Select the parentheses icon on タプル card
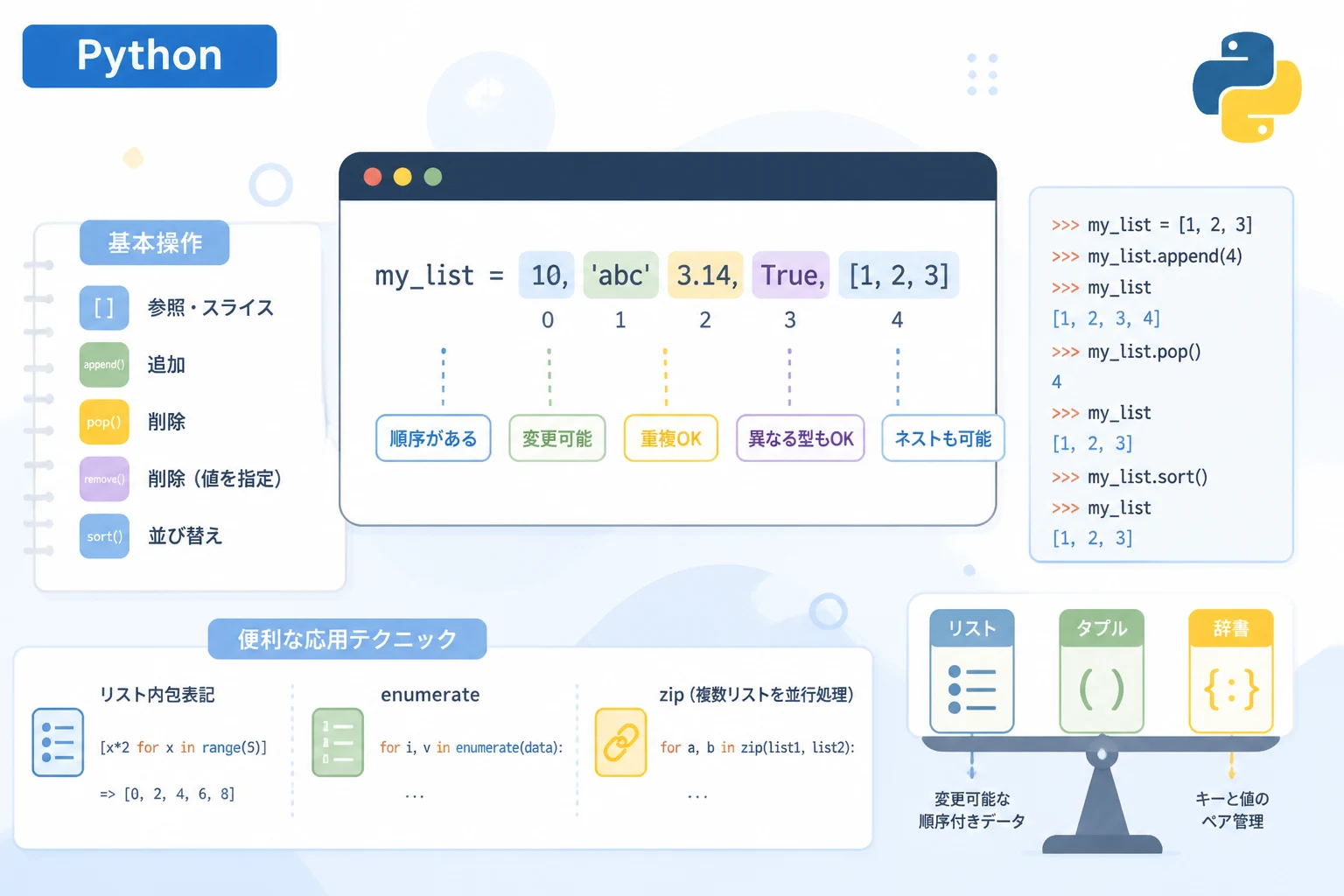Screen dimensions: 1344x896 (1102, 689)
